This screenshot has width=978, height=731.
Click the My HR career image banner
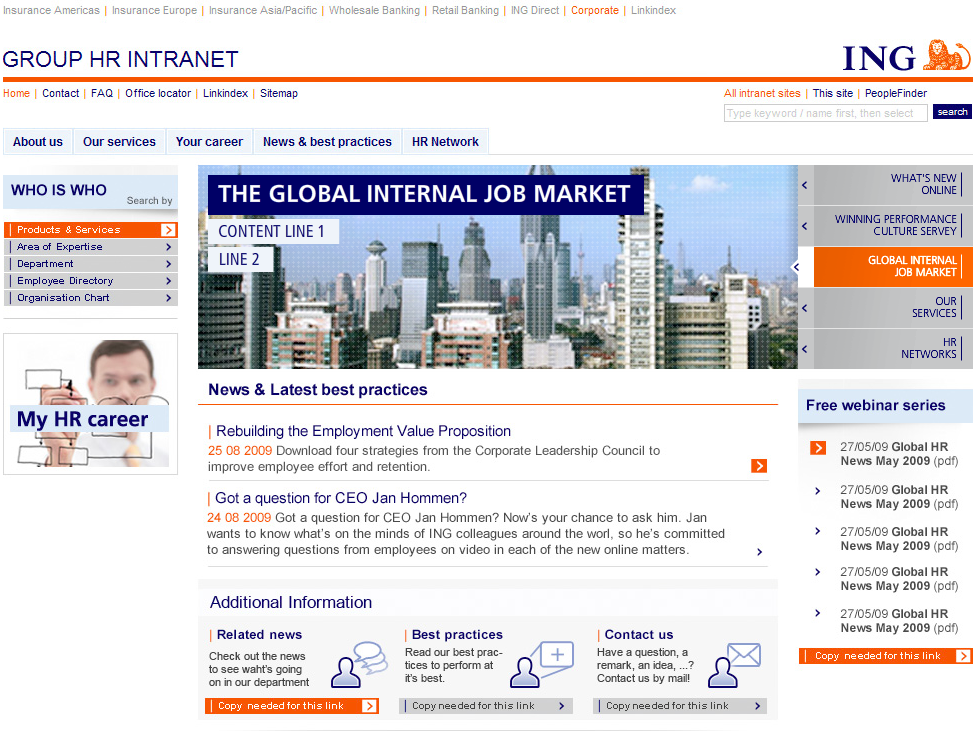(90, 404)
